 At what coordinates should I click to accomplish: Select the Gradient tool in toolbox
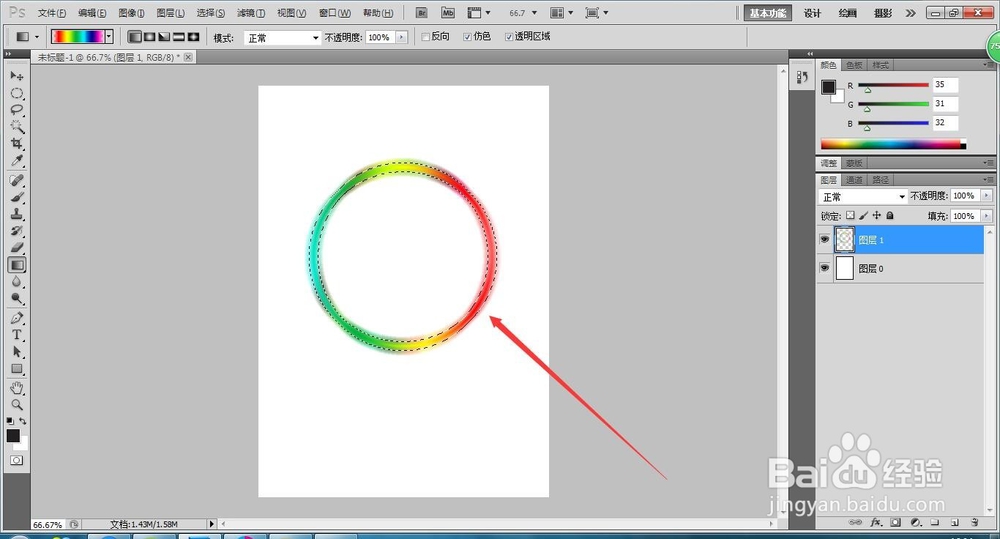17,265
